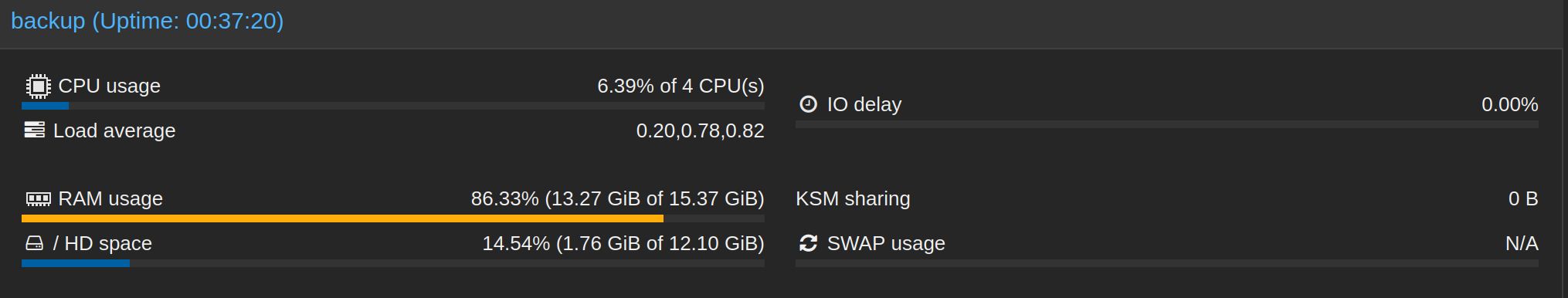This screenshot has height=298, width=1568.
Task: Select the 6.39% of 4 CPU(s) value
Action: [680, 86]
